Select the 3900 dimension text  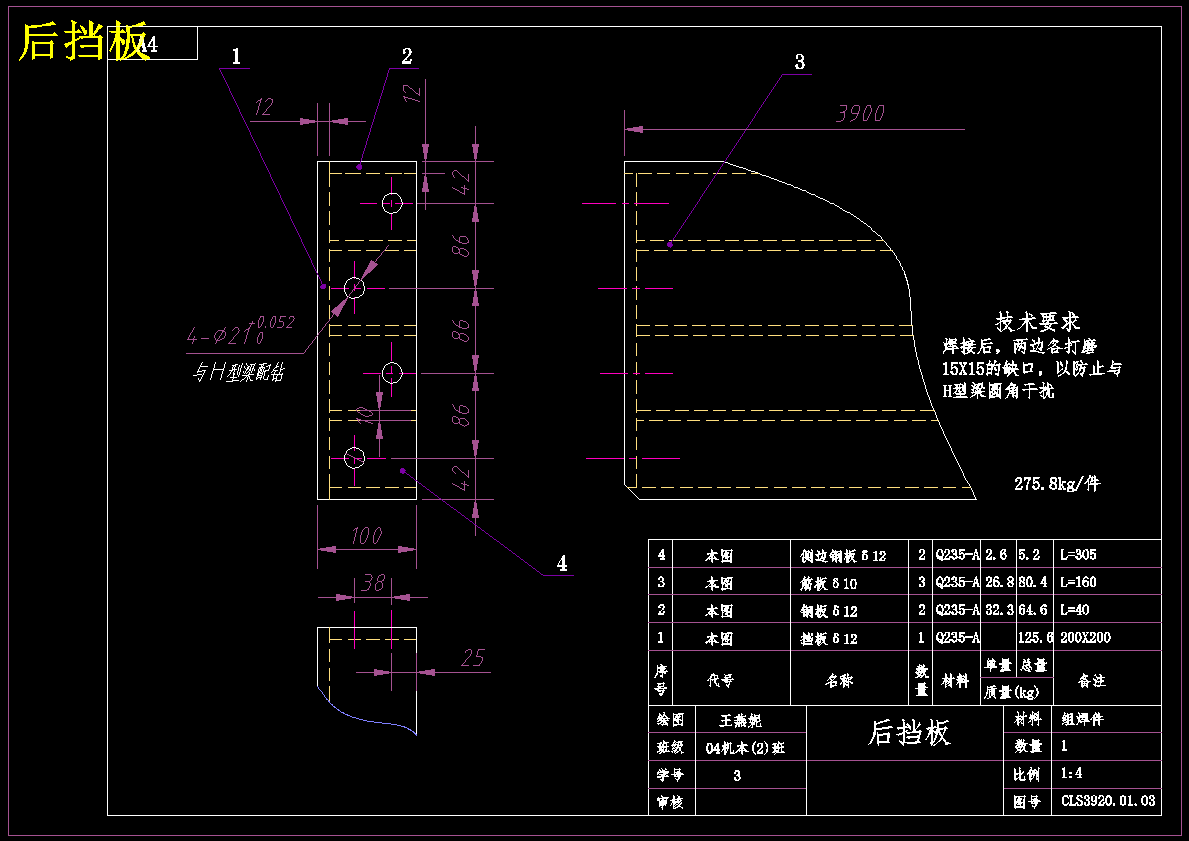click(x=860, y=114)
